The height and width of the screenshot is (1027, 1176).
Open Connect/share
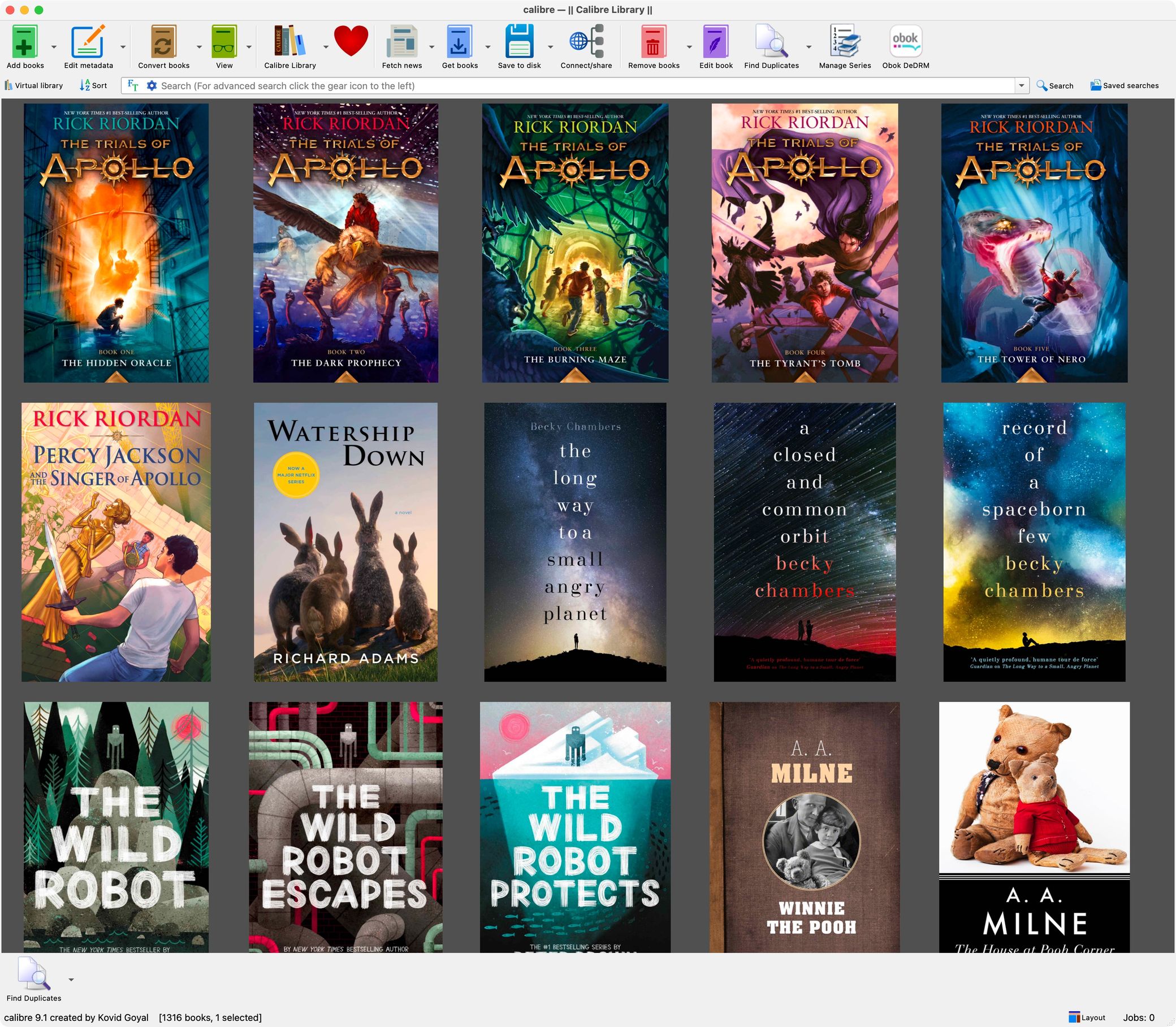click(586, 42)
